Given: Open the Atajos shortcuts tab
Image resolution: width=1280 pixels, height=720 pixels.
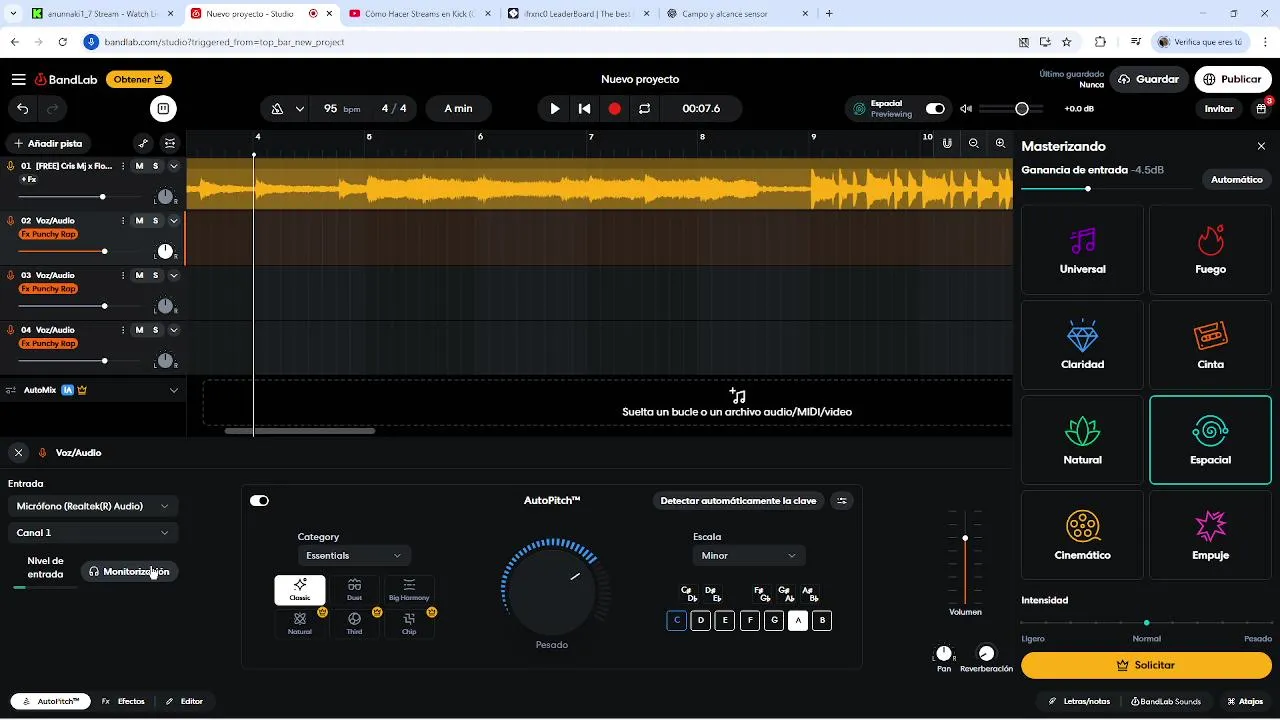Looking at the screenshot, I should (x=1245, y=702).
